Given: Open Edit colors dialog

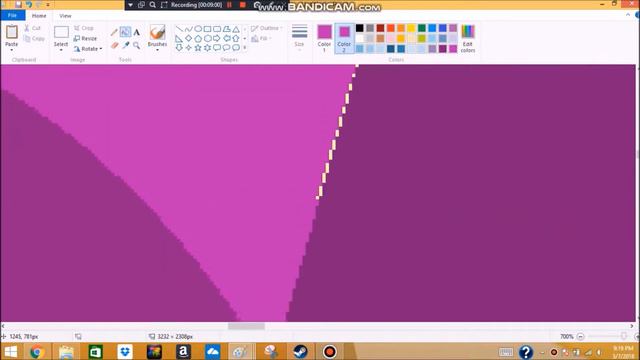Looking at the screenshot, I should pos(468,38).
